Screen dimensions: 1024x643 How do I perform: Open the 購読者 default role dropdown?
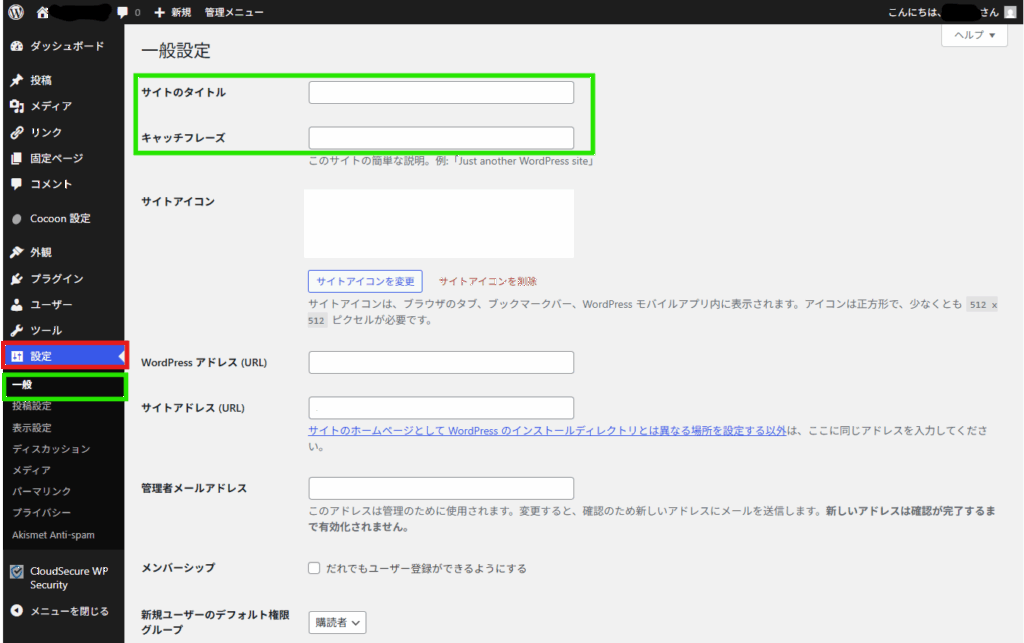click(337, 623)
